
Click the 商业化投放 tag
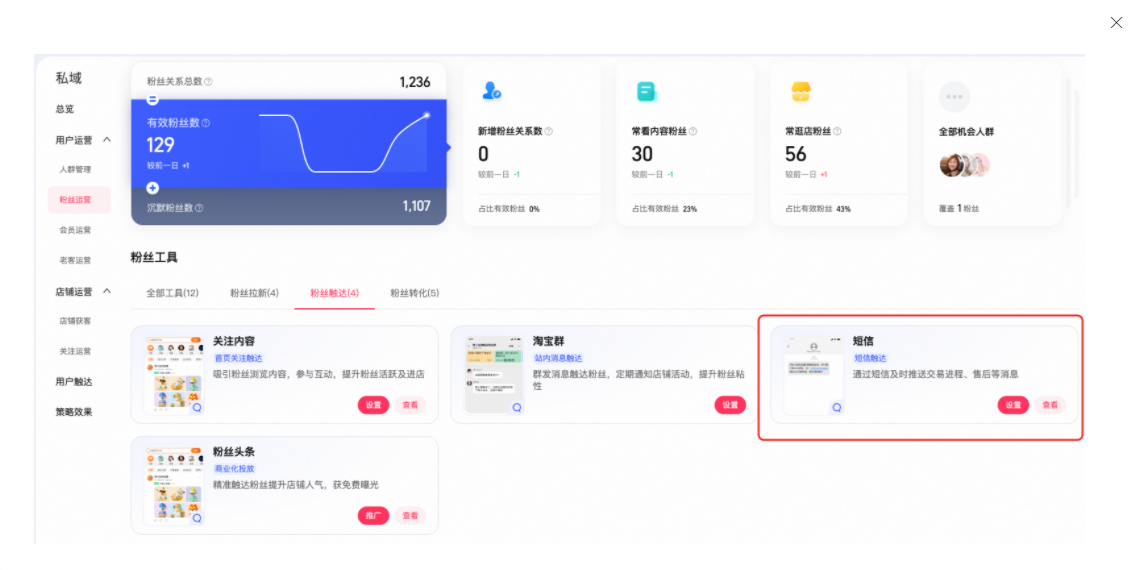click(x=234, y=469)
